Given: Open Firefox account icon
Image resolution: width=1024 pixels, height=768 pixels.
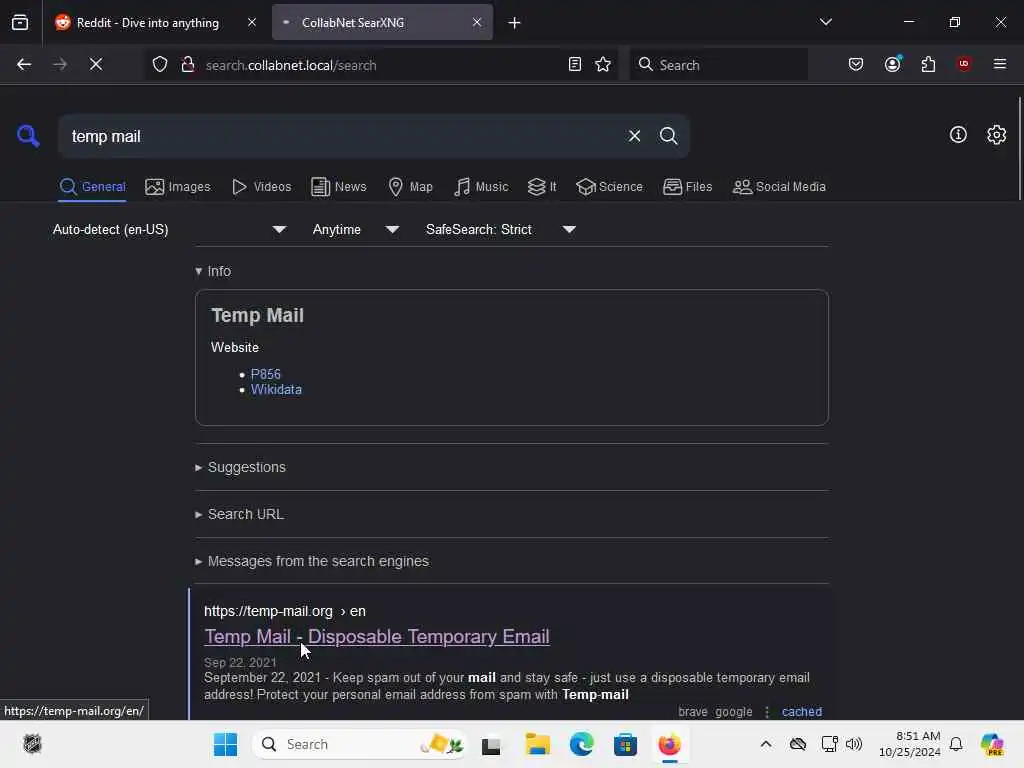Looking at the screenshot, I should click(892, 64).
